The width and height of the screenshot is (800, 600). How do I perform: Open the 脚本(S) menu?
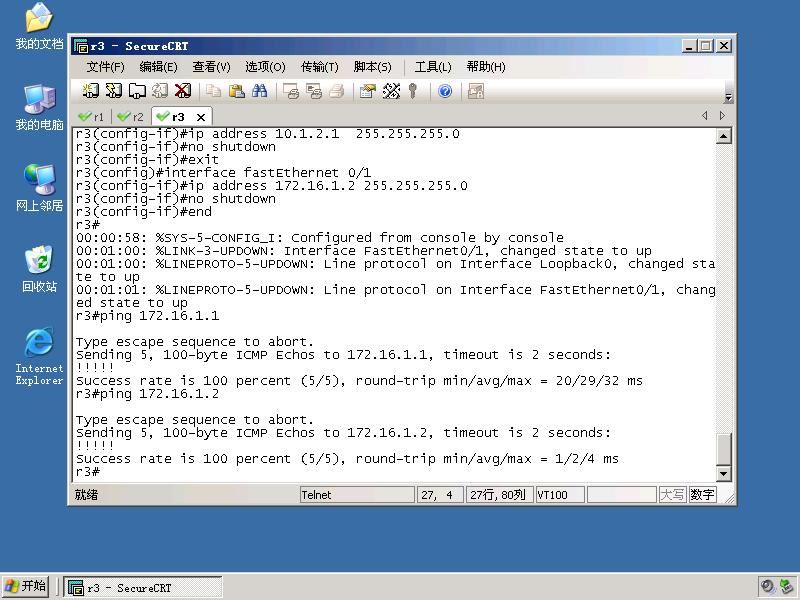pos(372,67)
